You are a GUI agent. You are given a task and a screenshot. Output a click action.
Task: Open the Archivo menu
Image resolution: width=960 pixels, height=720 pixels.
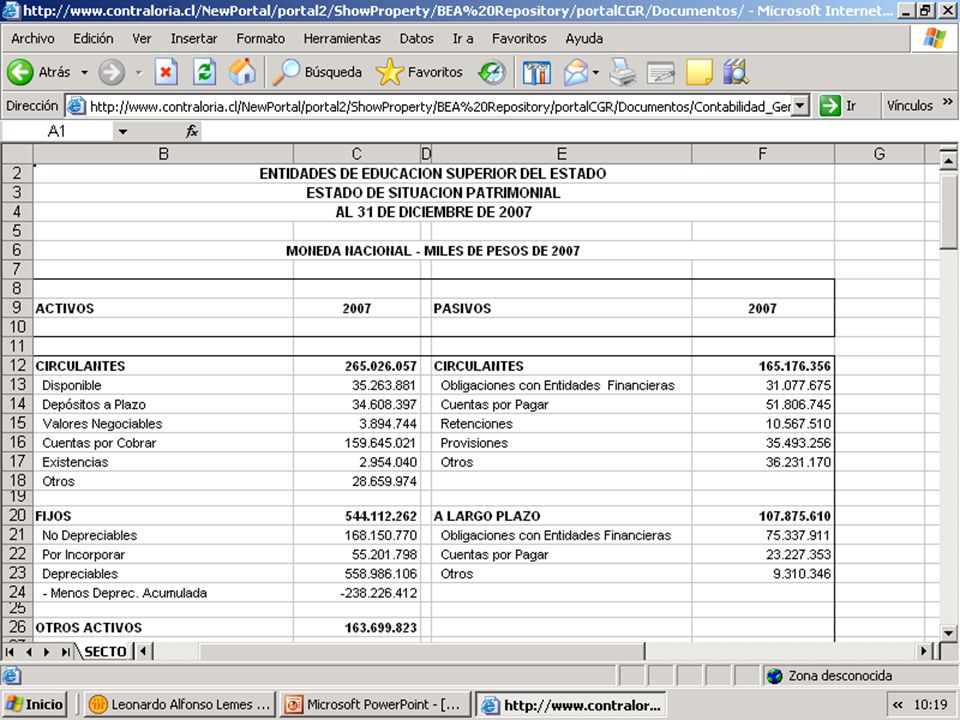(x=32, y=39)
